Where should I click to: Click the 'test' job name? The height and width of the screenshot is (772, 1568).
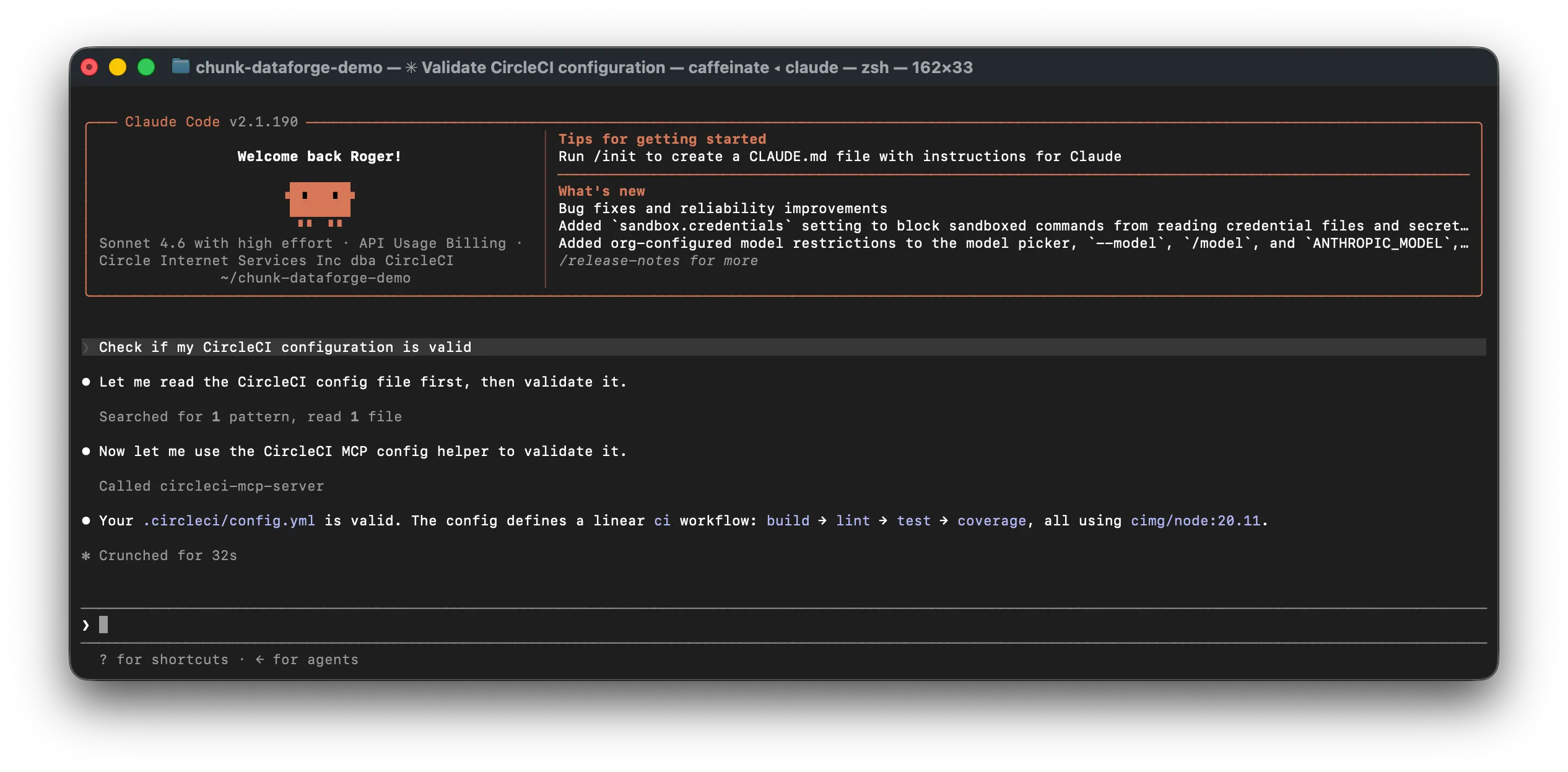pos(913,521)
